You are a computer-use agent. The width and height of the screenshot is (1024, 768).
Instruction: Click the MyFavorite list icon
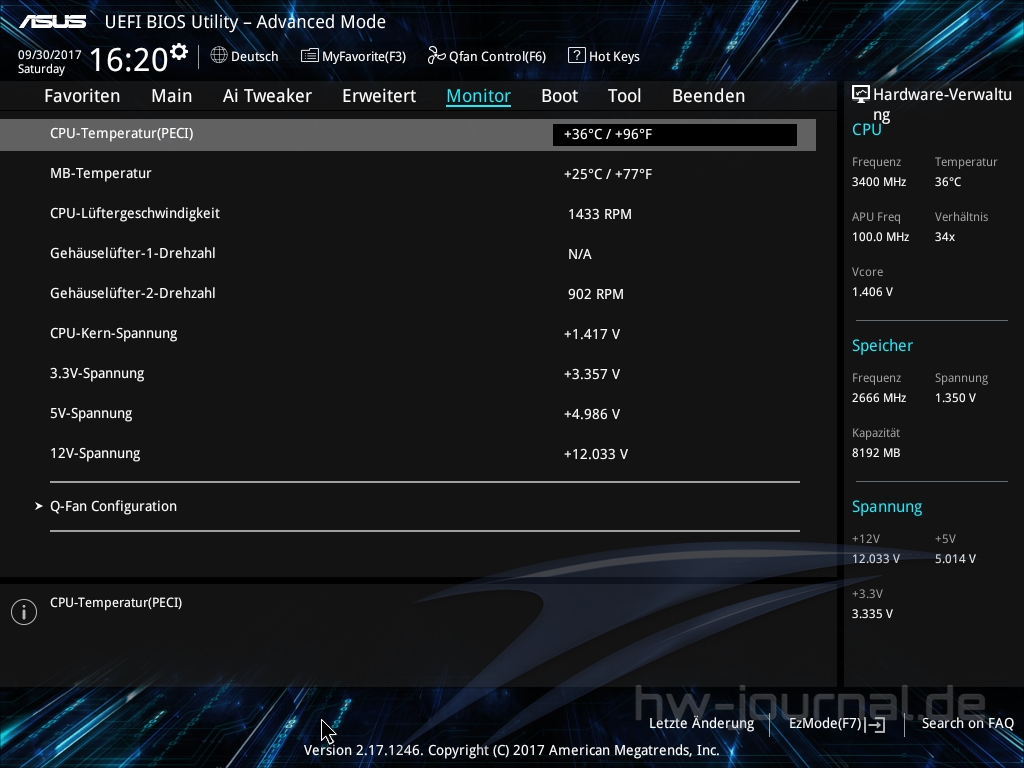point(310,56)
